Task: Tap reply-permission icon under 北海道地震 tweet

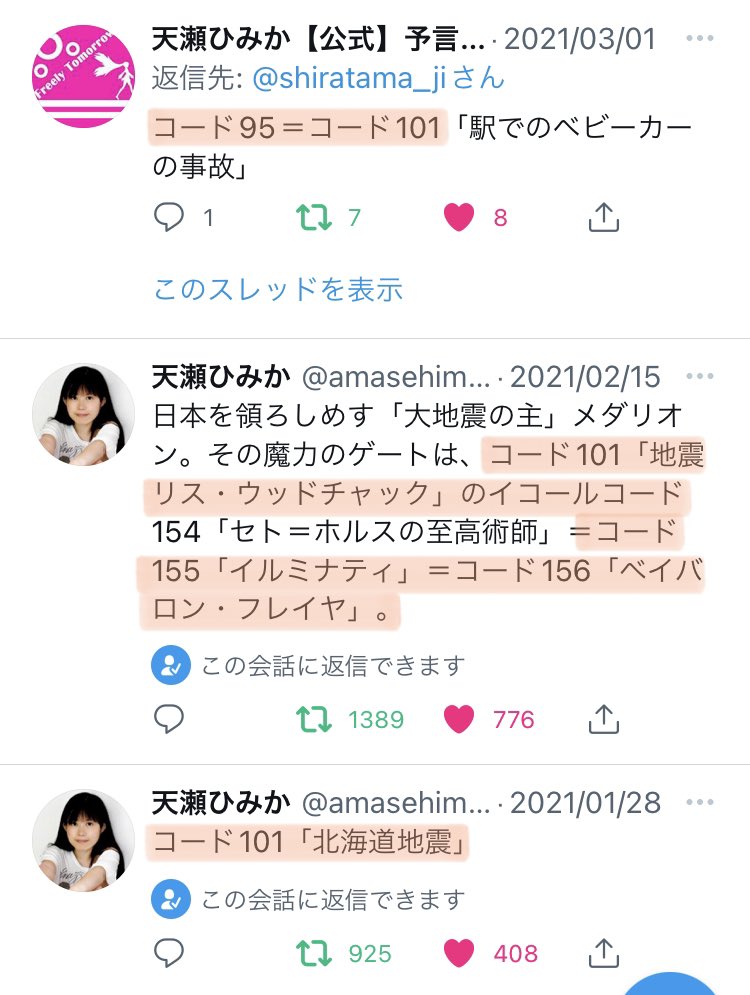Action: click(171, 899)
